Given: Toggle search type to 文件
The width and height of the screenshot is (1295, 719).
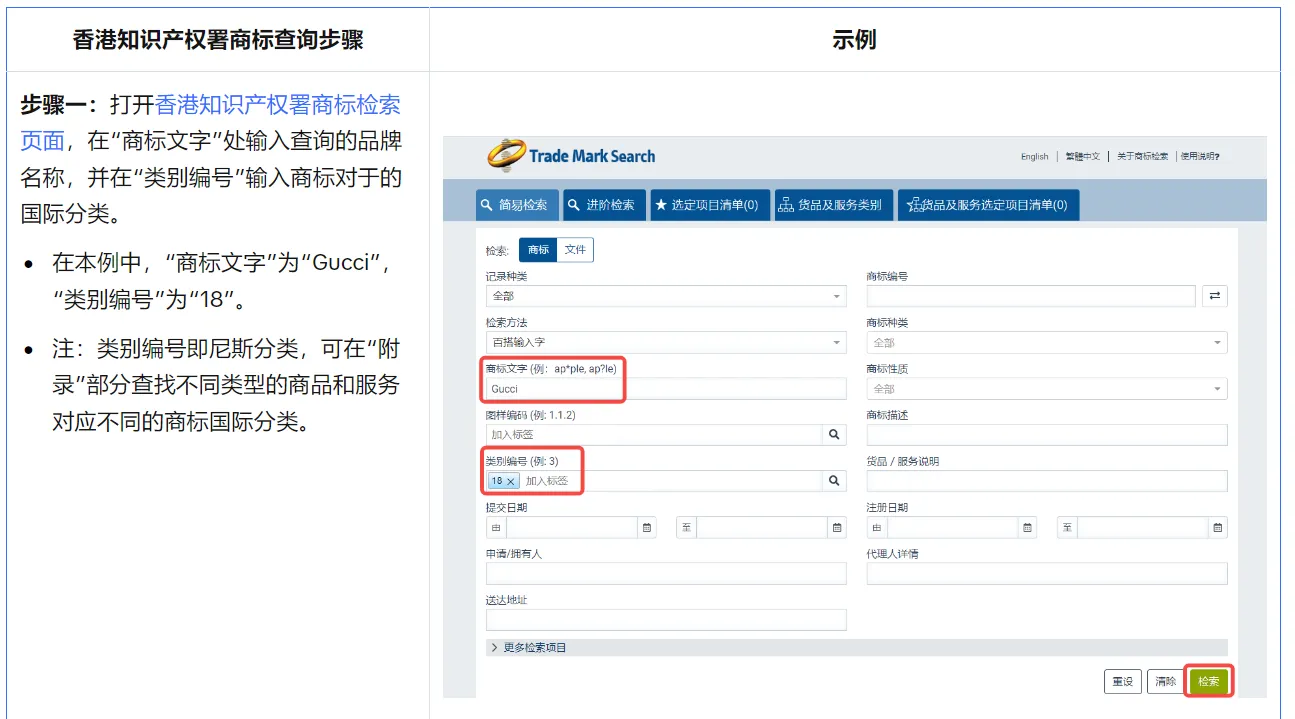Looking at the screenshot, I should (x=575, y=250).
